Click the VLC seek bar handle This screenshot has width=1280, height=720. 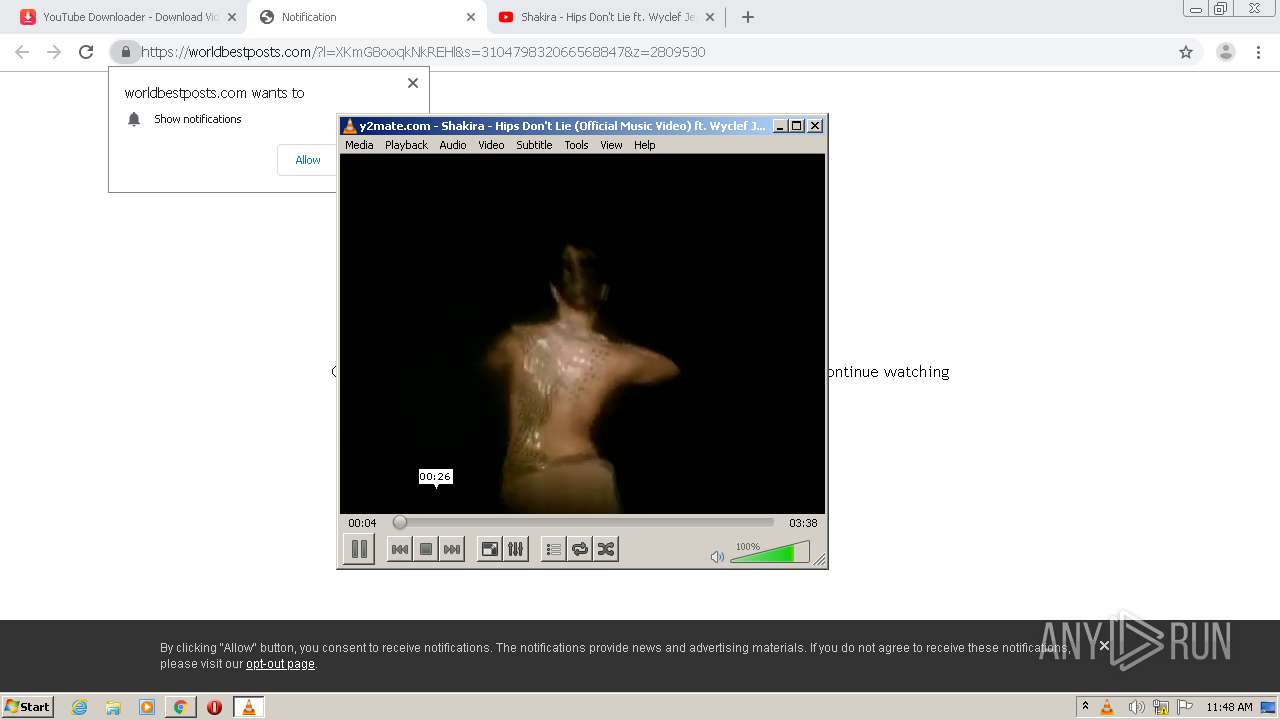(400, 522)
